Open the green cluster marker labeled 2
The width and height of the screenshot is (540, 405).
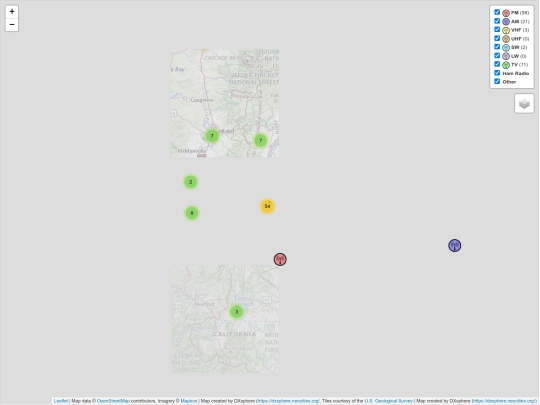(x=190, y=182)
